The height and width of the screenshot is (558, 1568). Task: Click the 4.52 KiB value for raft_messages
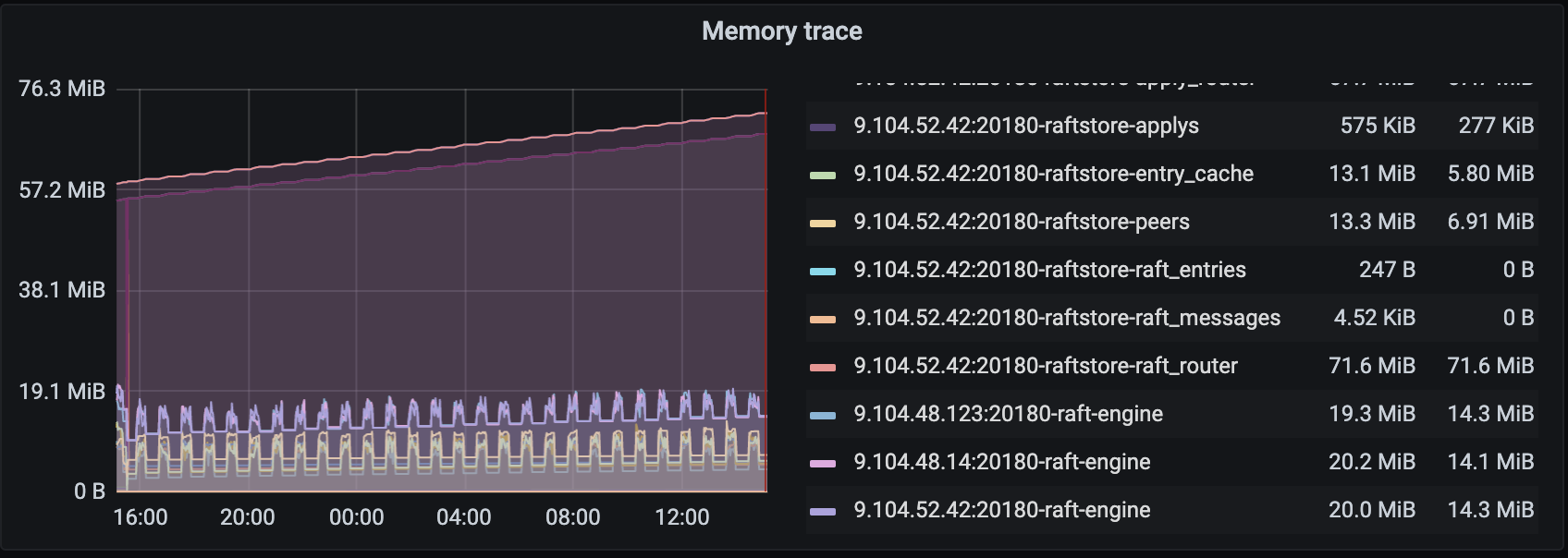(x=1375, y=318)
